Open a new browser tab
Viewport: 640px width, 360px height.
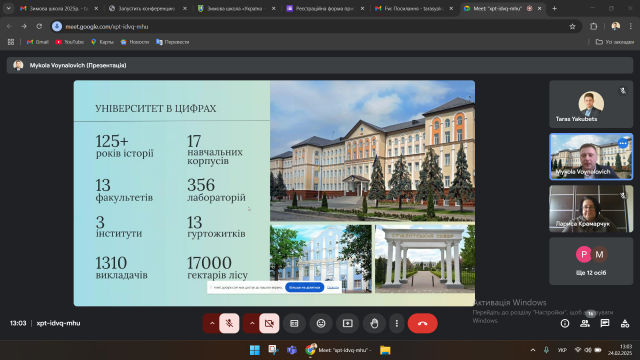pyautogui.click(x=554, y=8)
